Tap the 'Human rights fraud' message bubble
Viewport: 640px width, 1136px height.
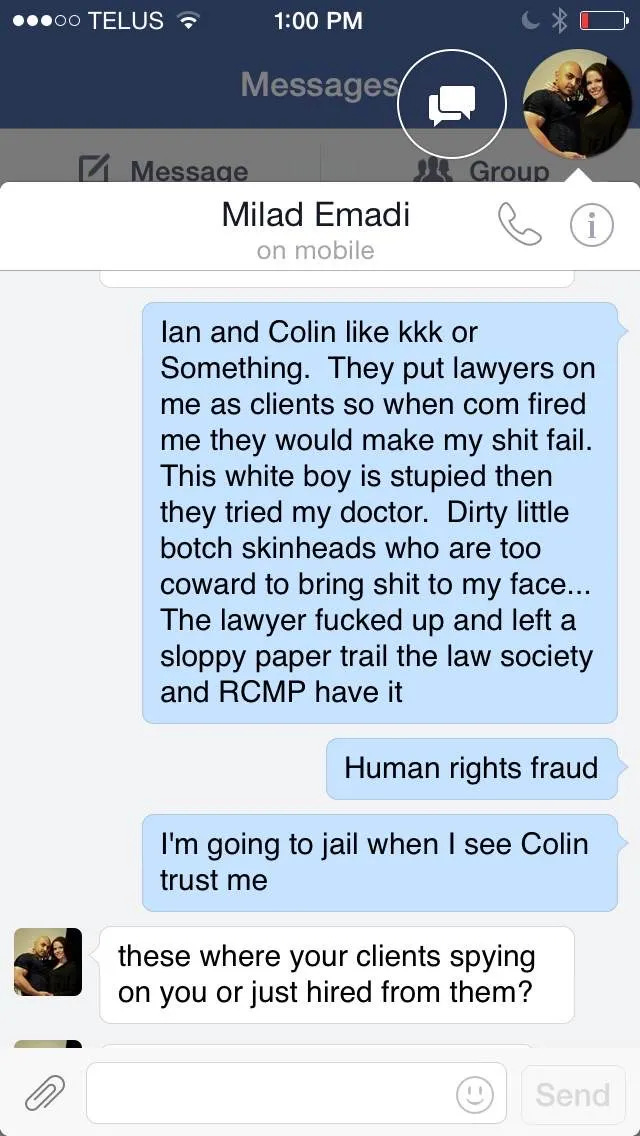click(472, 769)
